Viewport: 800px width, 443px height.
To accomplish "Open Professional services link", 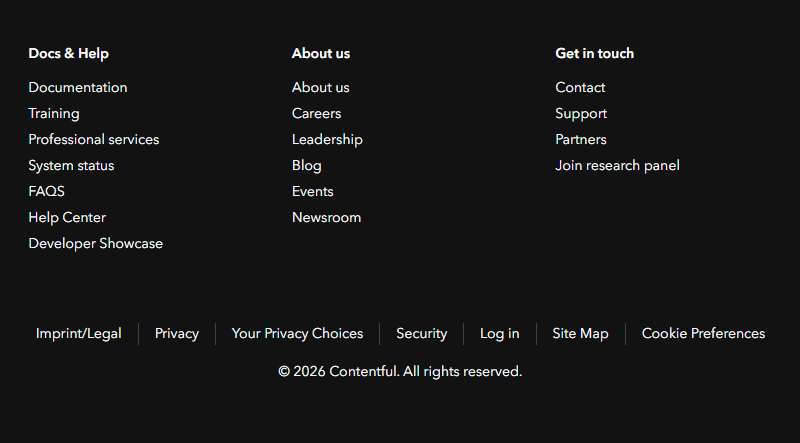I will click(94, 140).
